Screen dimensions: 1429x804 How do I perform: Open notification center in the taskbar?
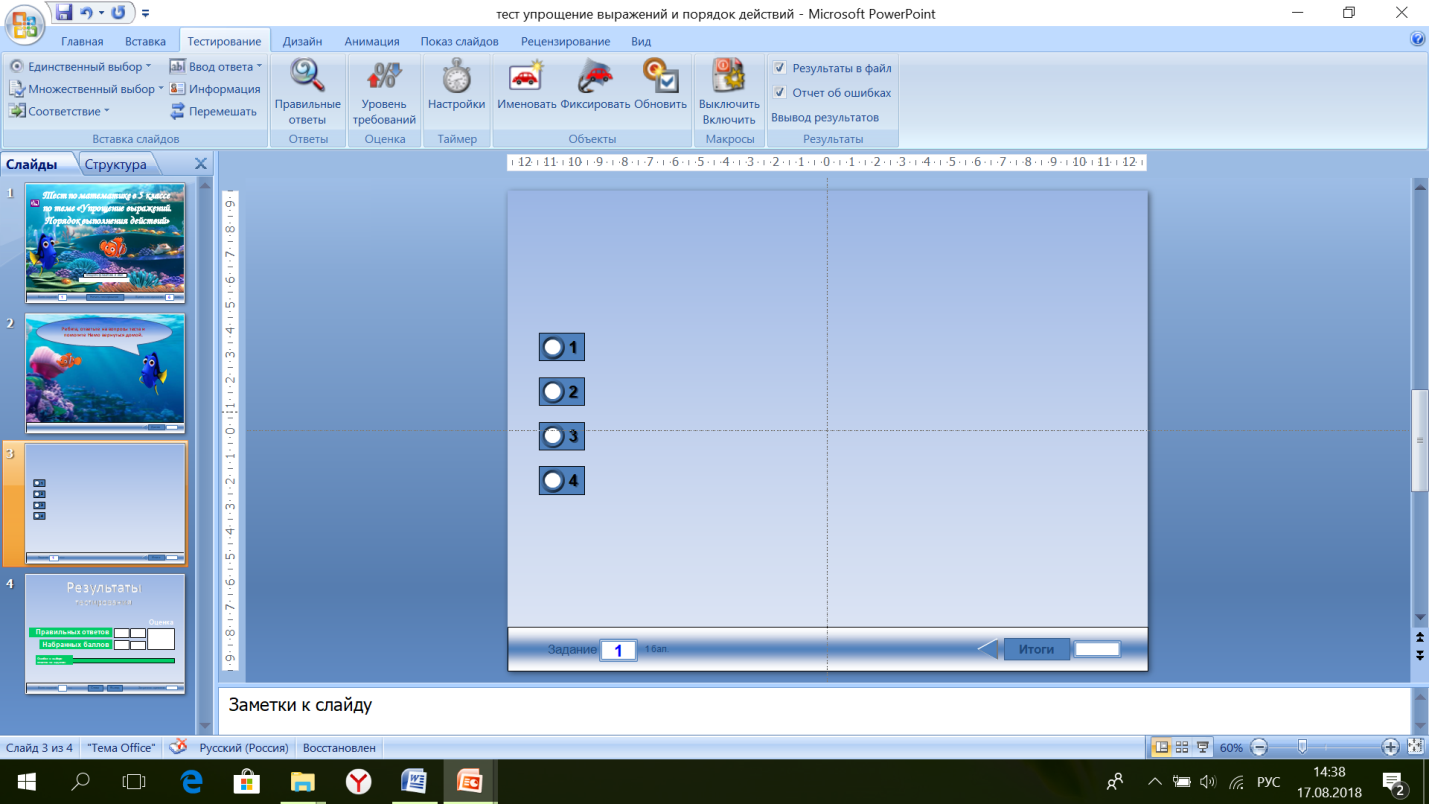point(1394,781)
